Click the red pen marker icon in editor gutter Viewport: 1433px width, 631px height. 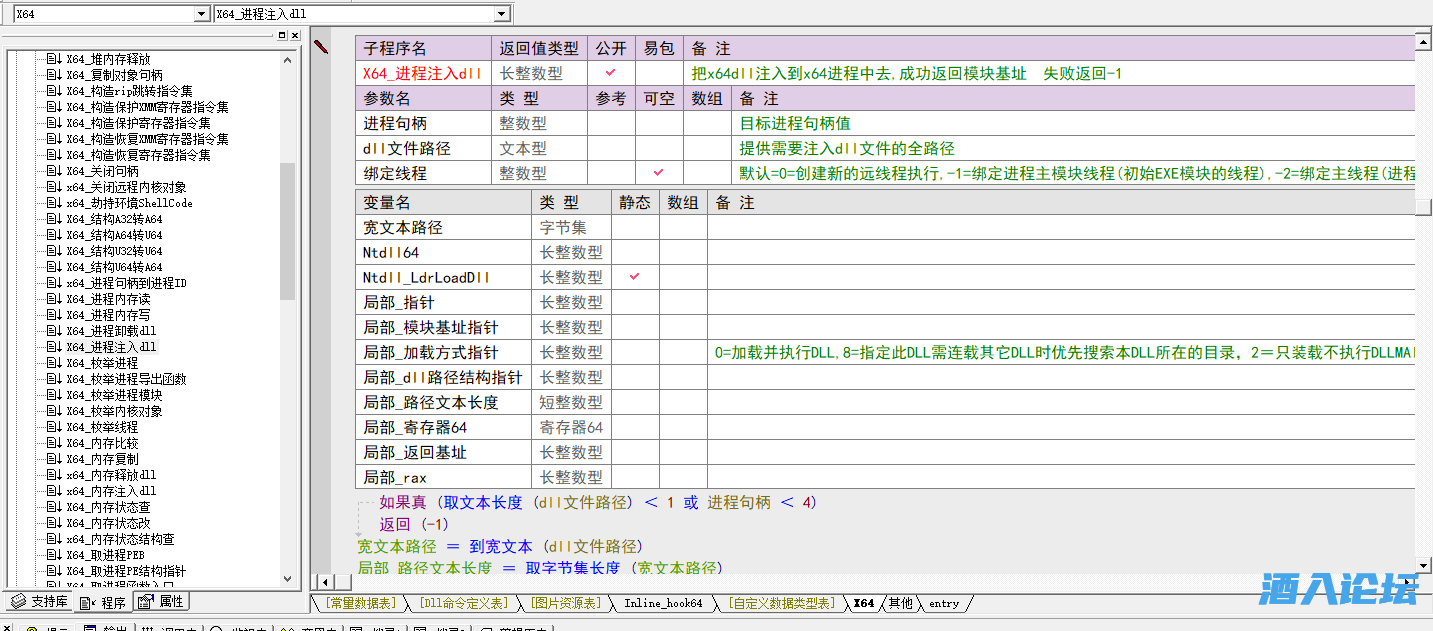[321, 46]
